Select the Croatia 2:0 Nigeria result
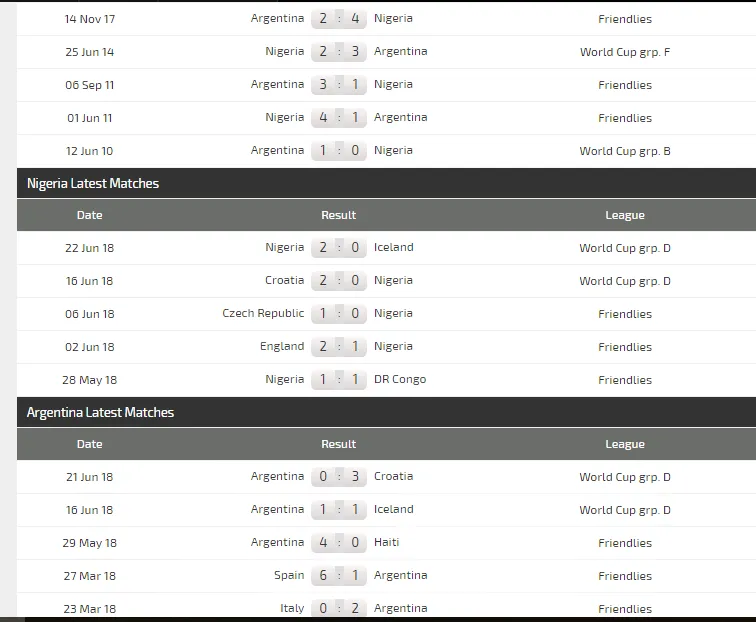The width and height of the screenshot is (756, 622). pos(339,281)
